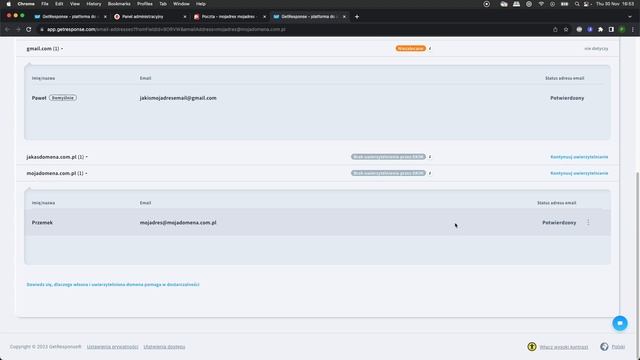The image size is (640, 360).
Task: Open actions menu for mojadres@mojadomena.com.pl row
Action: coord(588,222)
